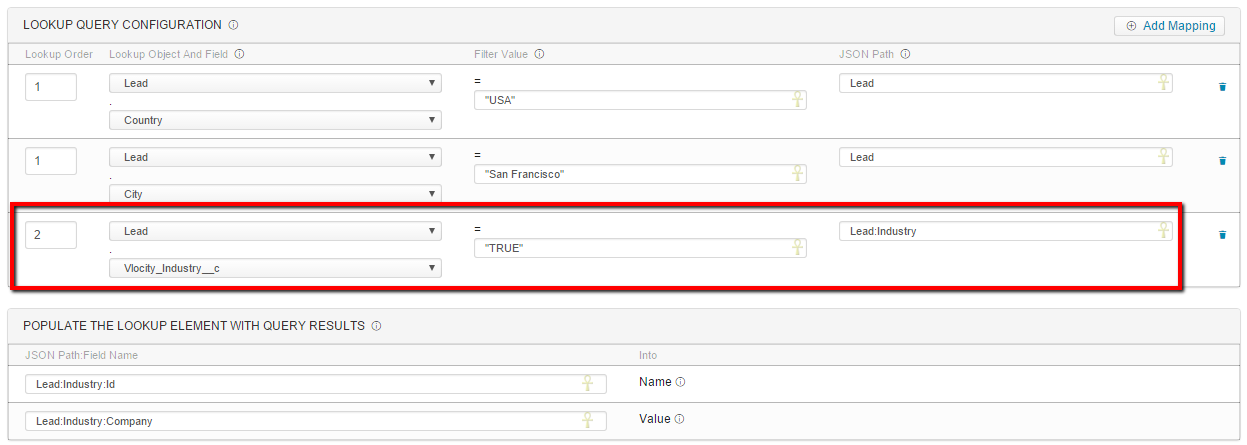The image size is (1247, 445).
Task: Click Lookup Order field containing 2
Action: click(x=50, y=235)
